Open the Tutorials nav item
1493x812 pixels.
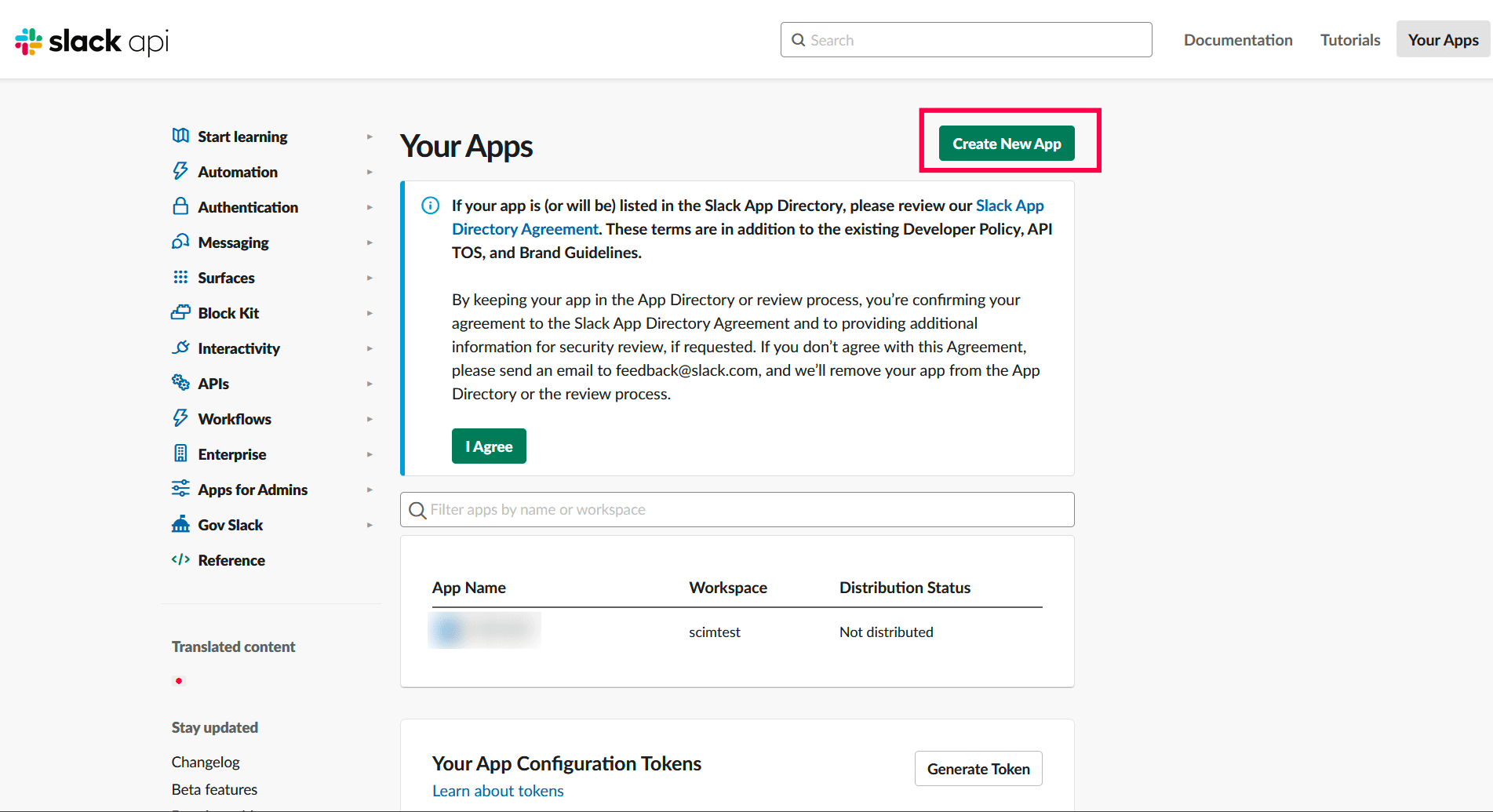pos(1350,40)
